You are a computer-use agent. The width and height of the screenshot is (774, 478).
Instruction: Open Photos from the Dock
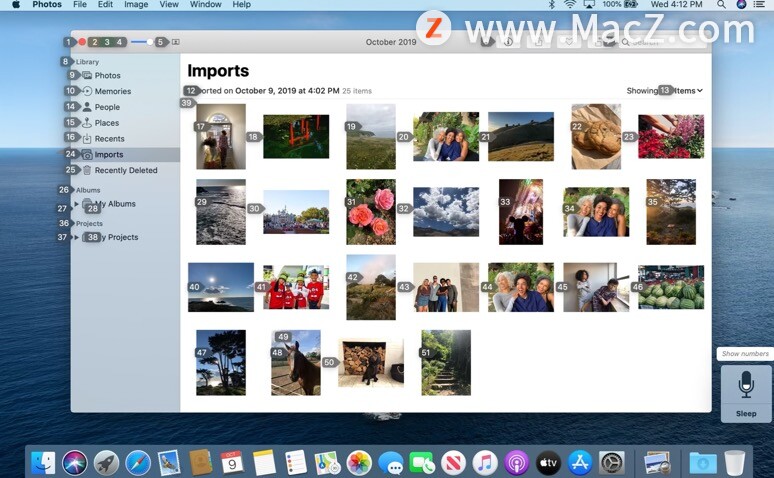pyautogui.click(x=359, y=463)
